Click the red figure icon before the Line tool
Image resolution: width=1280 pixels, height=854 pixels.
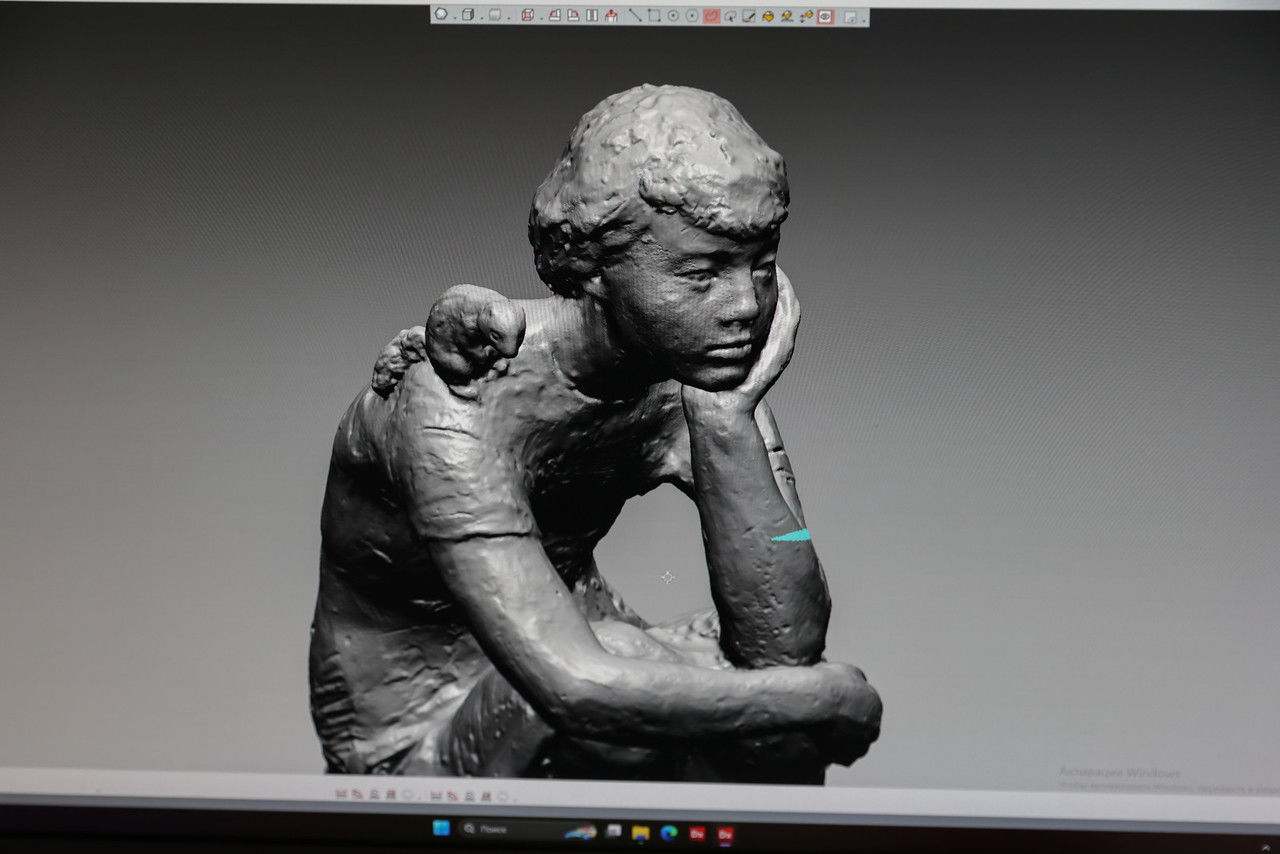pyautogui.click(x=611, y=15)
